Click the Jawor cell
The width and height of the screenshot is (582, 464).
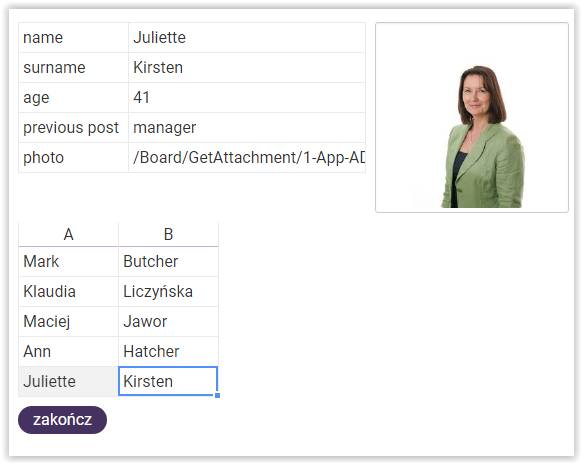tap(168, 321)
